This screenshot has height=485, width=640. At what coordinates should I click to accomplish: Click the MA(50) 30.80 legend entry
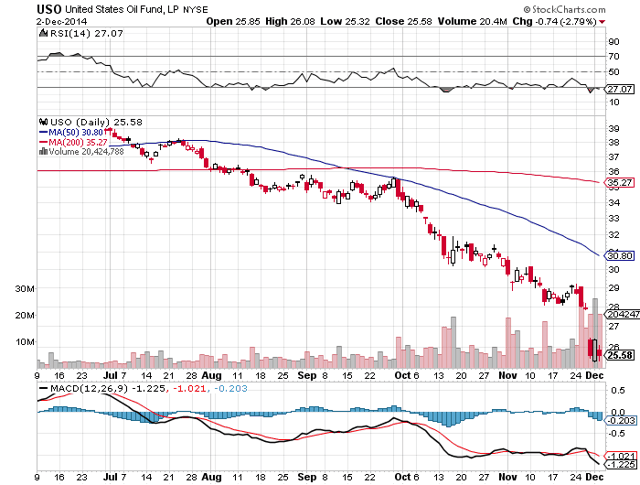(71, 132)
